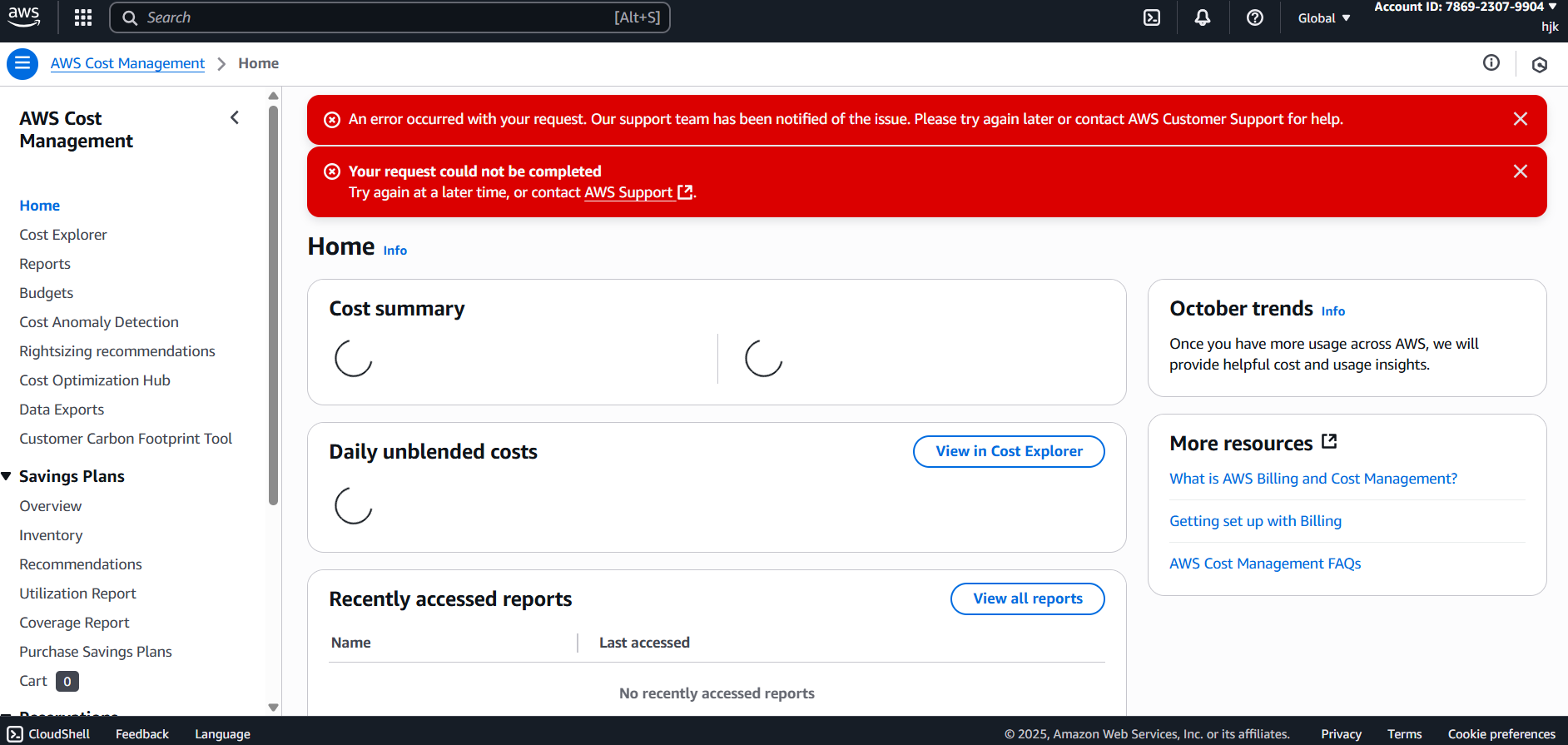Click the Info link beside Home heading
The width and height of the screenshot is (1568, 745).
[395, 251]
